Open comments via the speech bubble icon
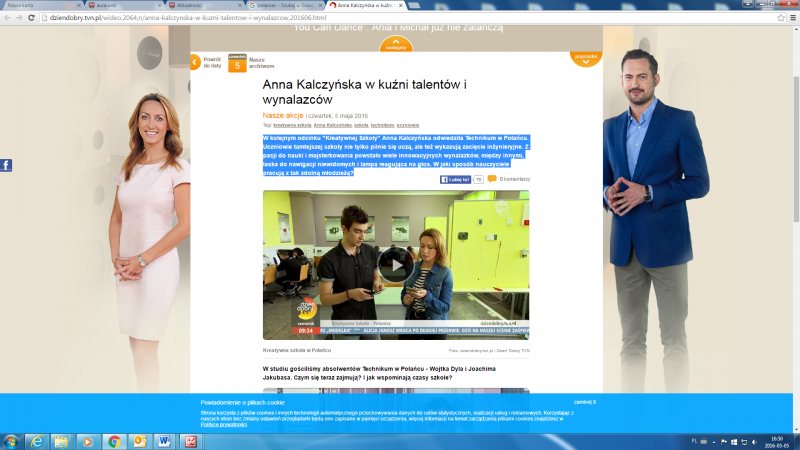 [x=492, y=179]
